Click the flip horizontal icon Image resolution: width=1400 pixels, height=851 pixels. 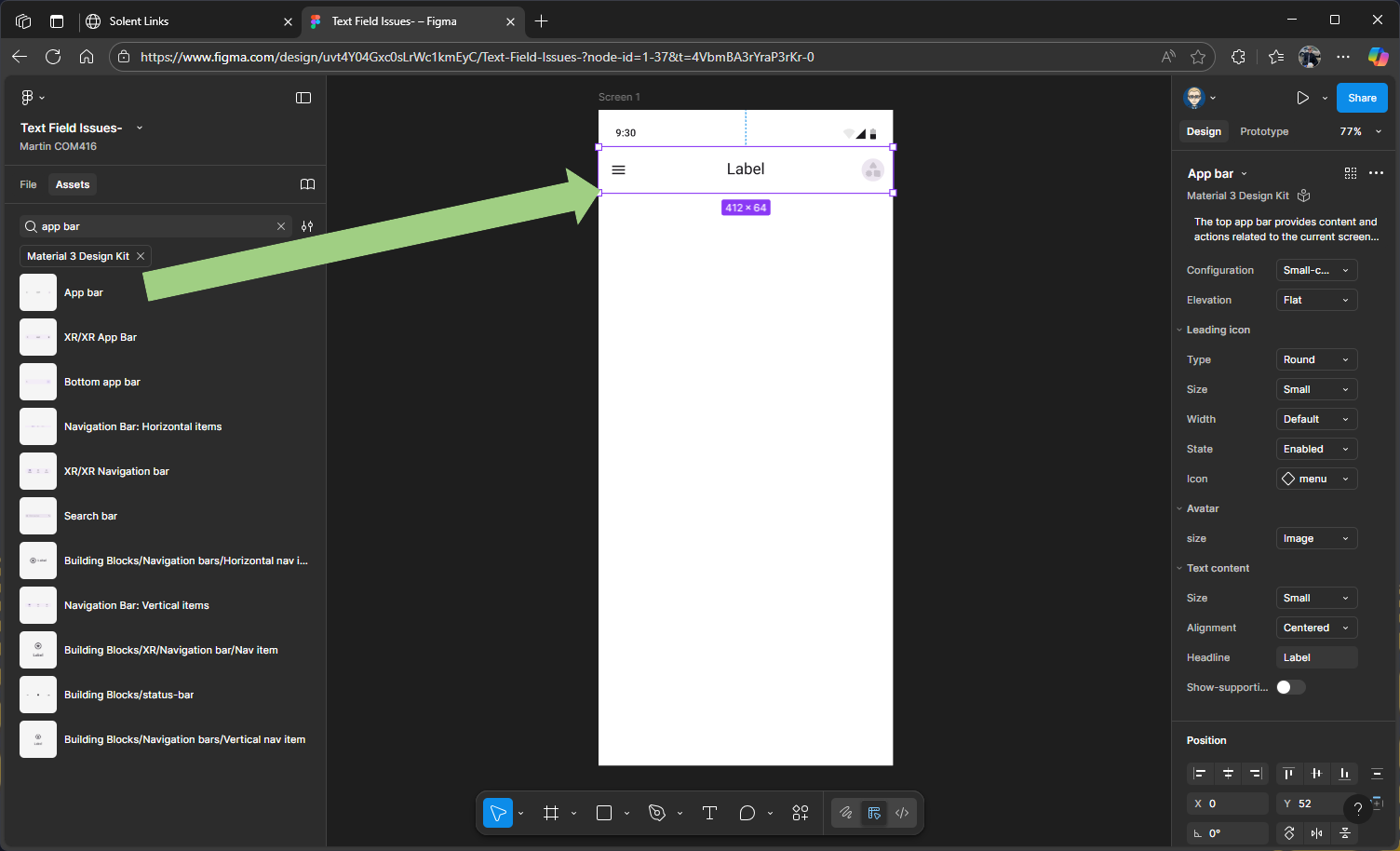1316,833
